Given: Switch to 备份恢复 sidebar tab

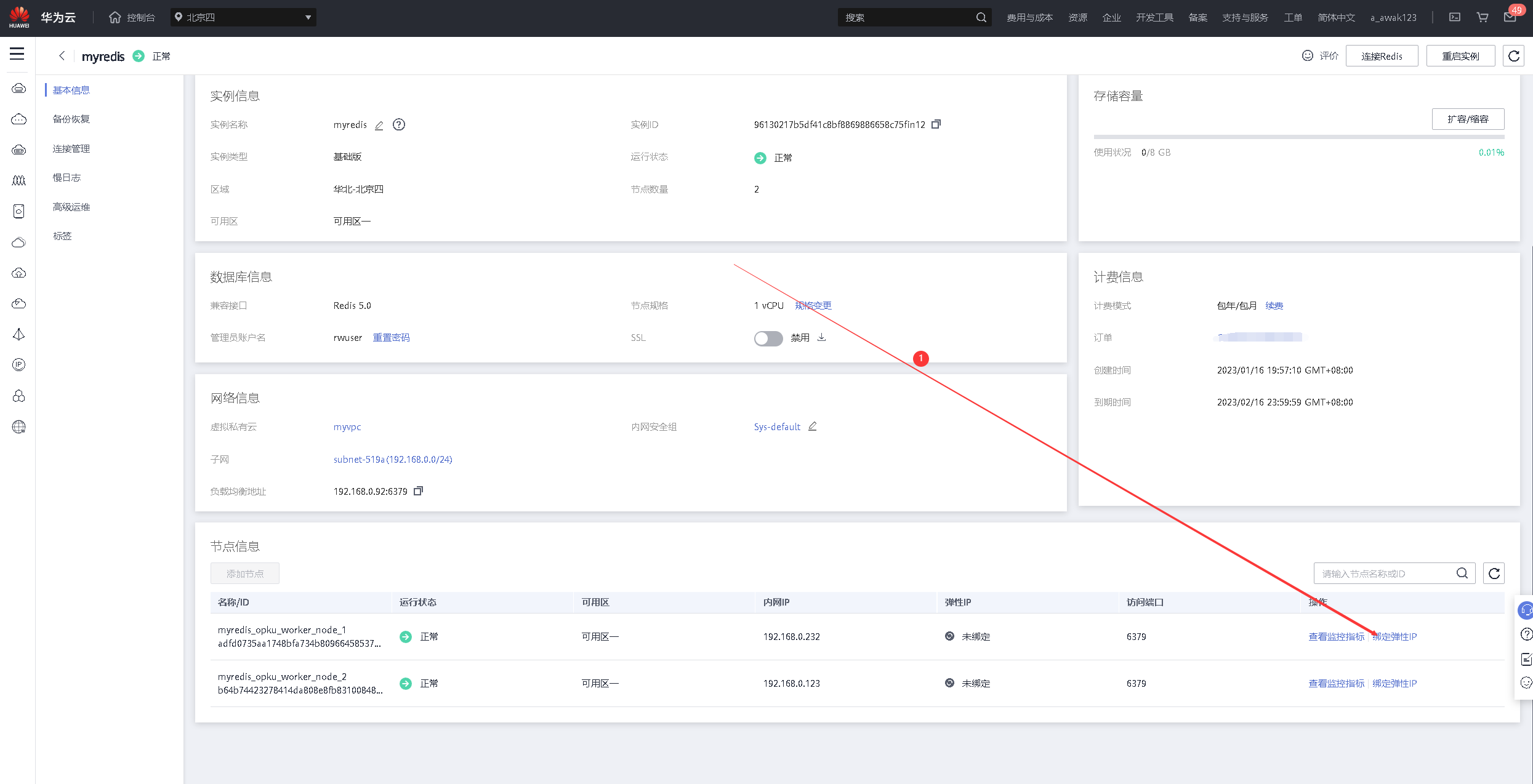Looking at the screenshot, I should (x=71, y=119).
